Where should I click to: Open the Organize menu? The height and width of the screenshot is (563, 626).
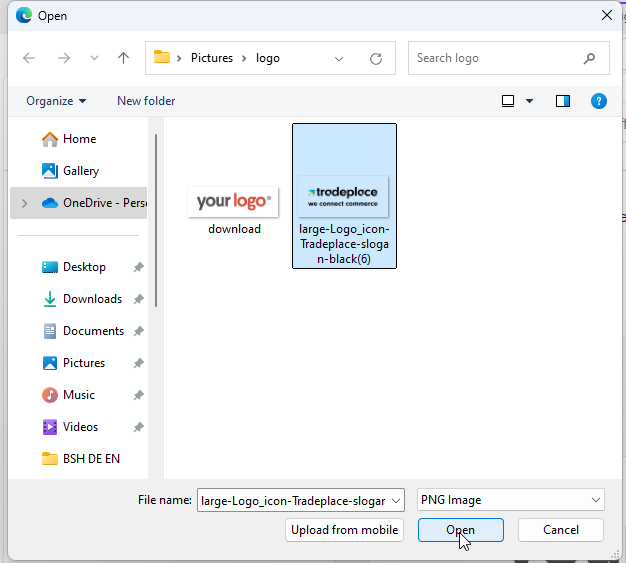tap(56, 101)
